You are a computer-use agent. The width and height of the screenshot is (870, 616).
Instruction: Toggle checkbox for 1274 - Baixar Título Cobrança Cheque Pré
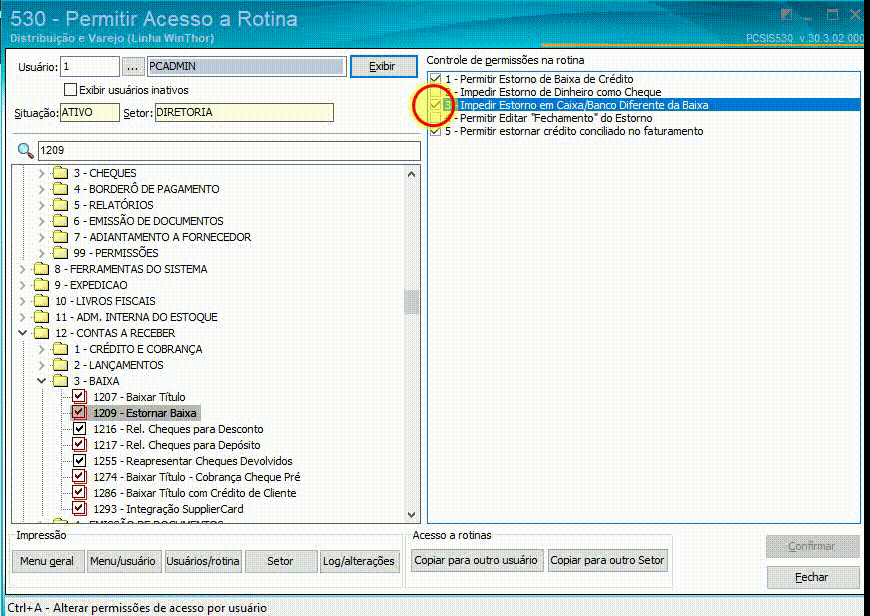click(x=79, y=477)
